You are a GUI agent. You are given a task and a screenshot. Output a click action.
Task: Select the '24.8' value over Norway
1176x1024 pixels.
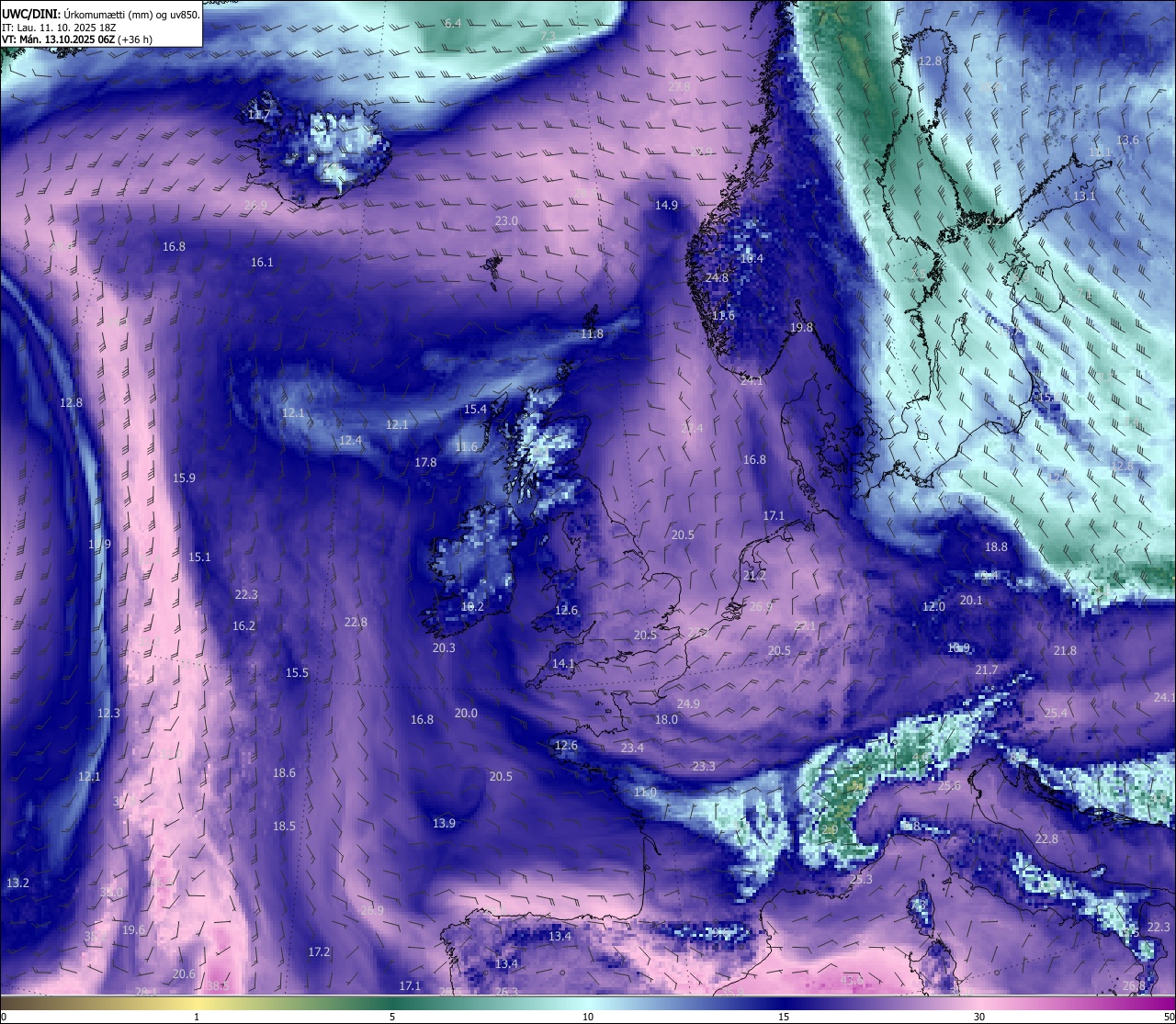click(x=717, y=277)
